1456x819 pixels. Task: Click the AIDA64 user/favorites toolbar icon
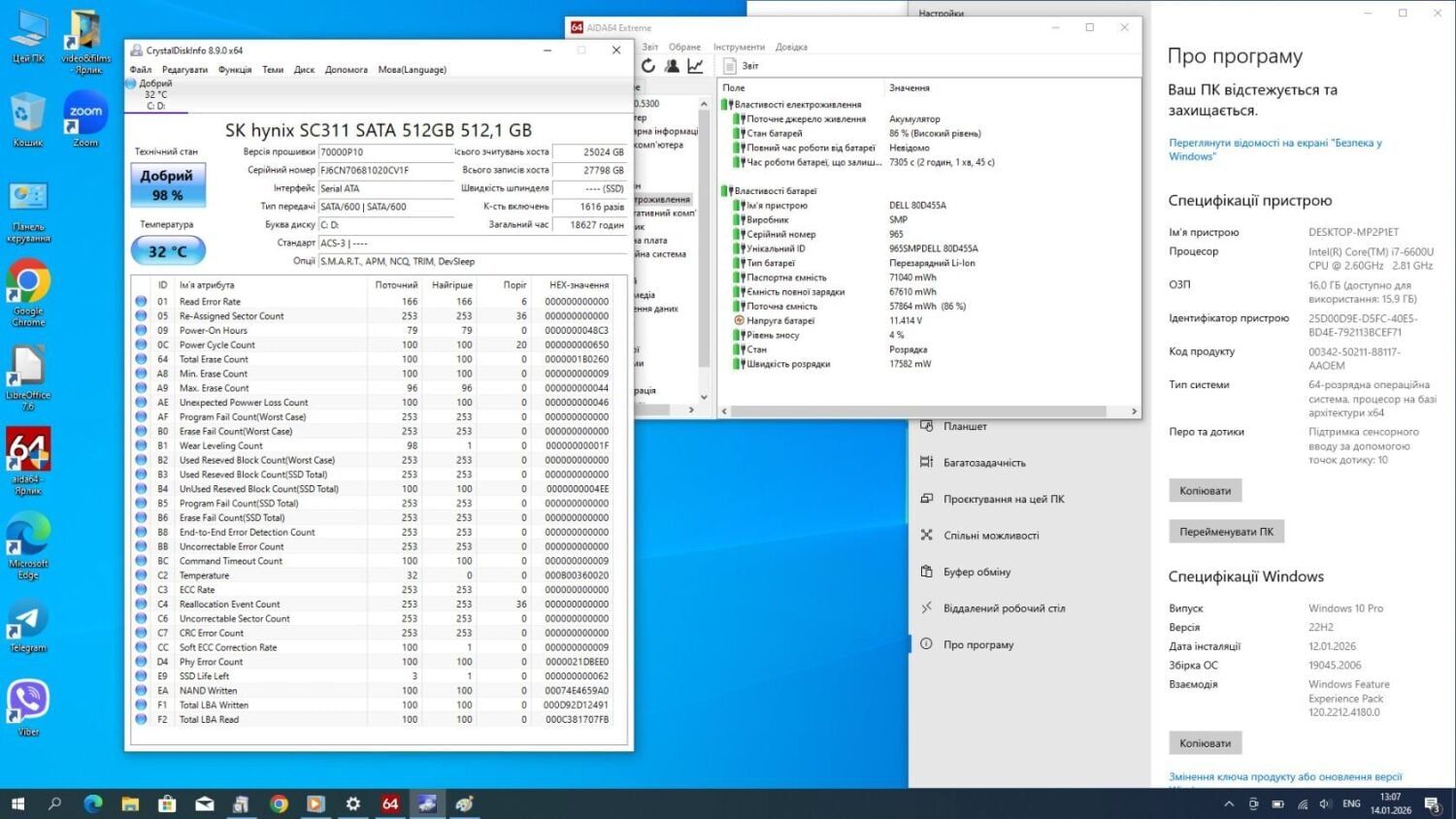(x=672, y=66)
